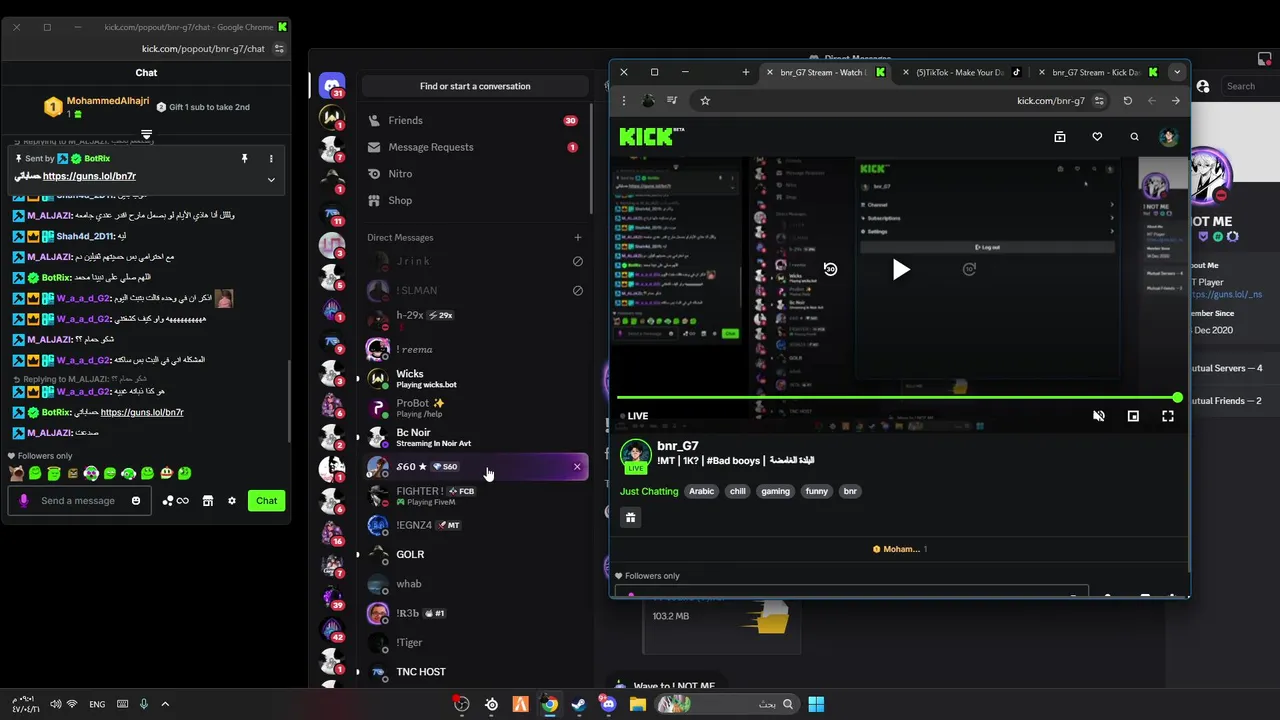This screenshot has width=1280, height=720.
Task: Gift subs with the gift icon button
Action: pos(630,517)
